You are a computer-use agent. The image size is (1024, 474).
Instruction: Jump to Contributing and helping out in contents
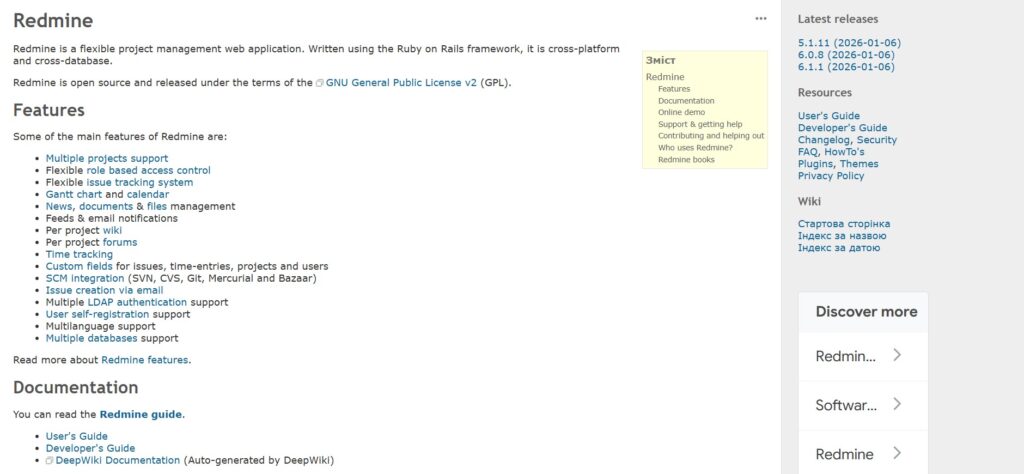[711, 136]
